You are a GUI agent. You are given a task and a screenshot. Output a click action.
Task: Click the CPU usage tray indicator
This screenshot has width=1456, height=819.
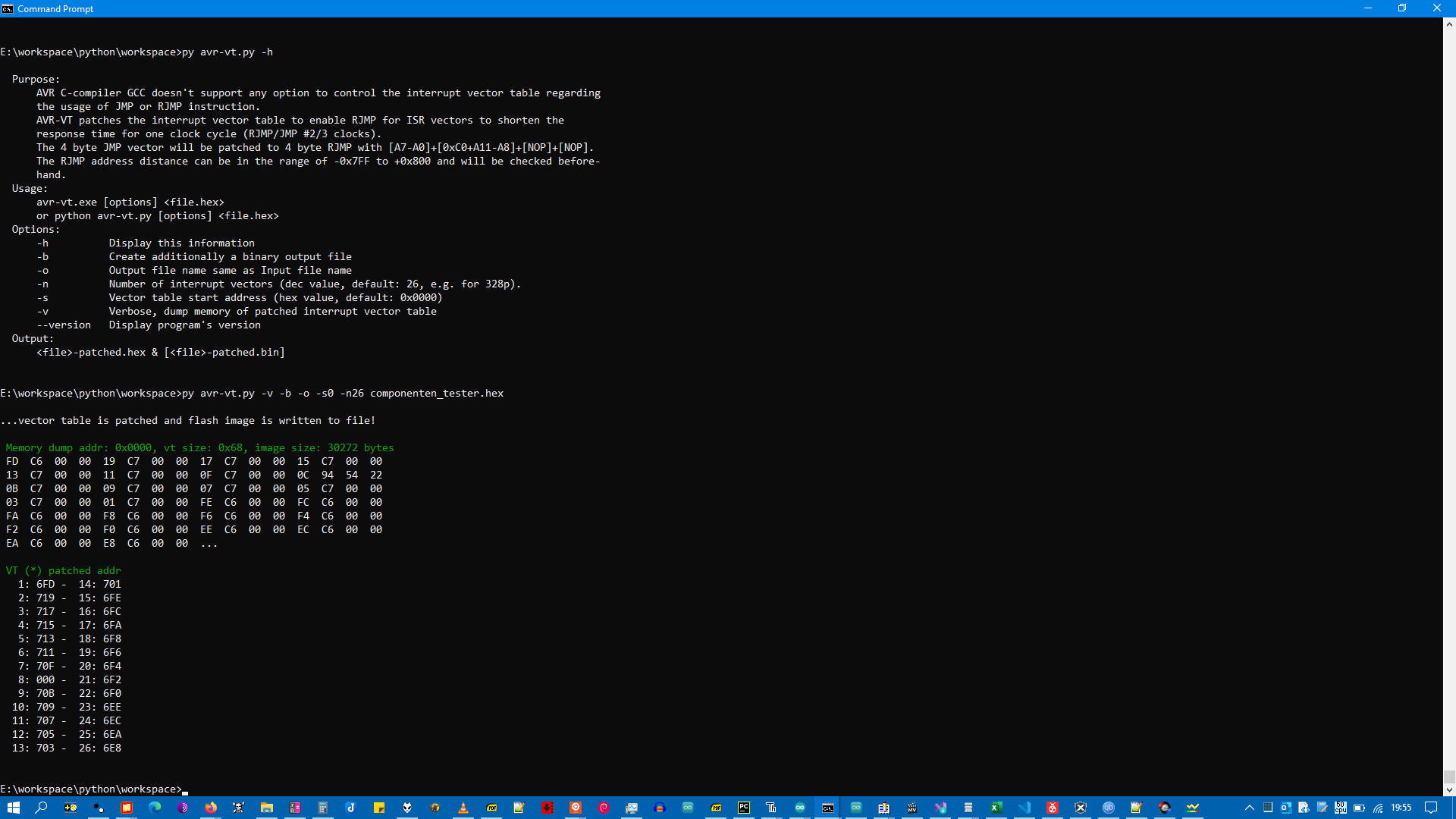[1341, 808]
